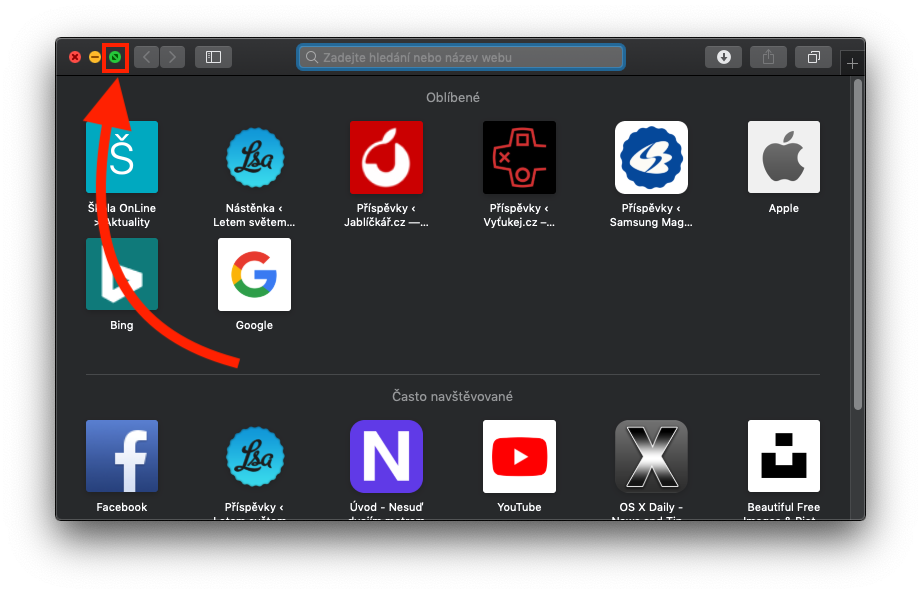This screenshot has width=921, height=594.
Task: Click the vertical scrollbar
Action: point(858,244)
